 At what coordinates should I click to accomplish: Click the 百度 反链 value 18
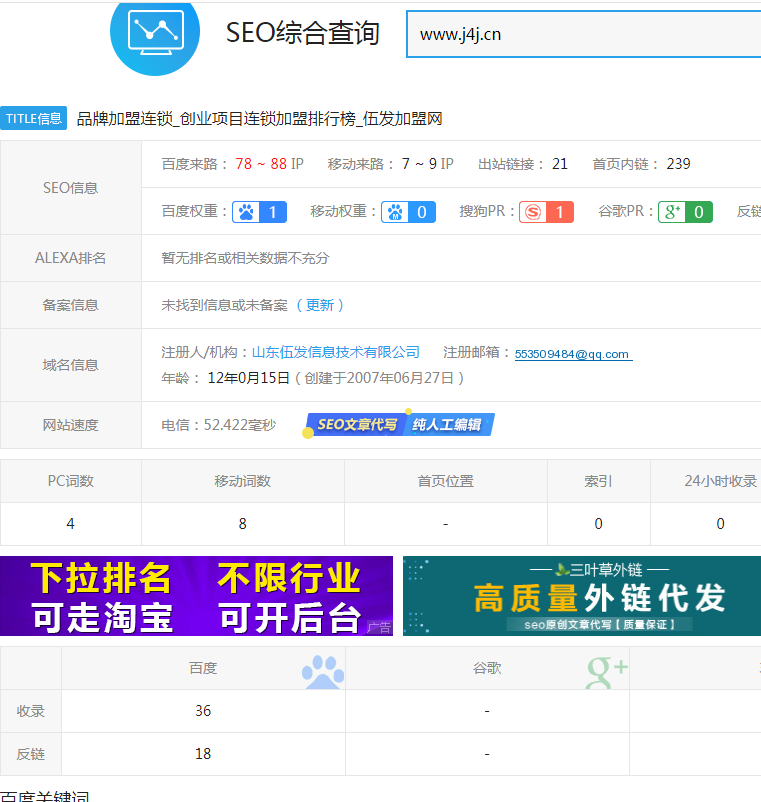point(203,753)
